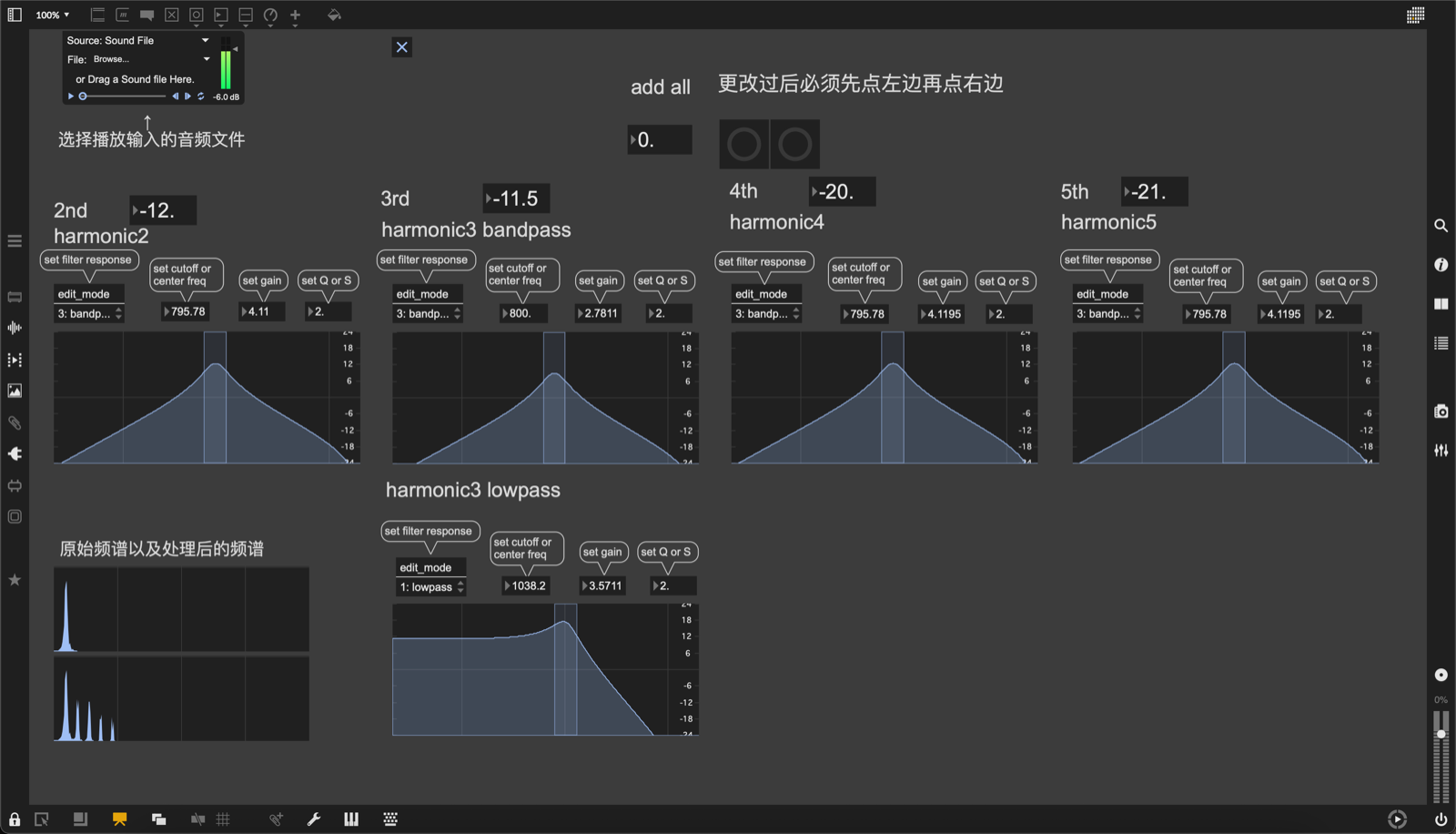The image size is (1456, 834).
Task: Toggle loop in the sound file player
Action: point(201,96)
